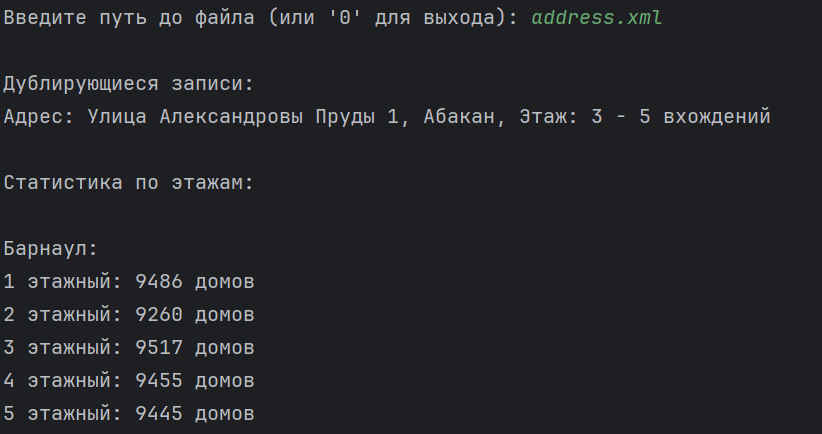Click the green address.xml input text

pos(597,18)
